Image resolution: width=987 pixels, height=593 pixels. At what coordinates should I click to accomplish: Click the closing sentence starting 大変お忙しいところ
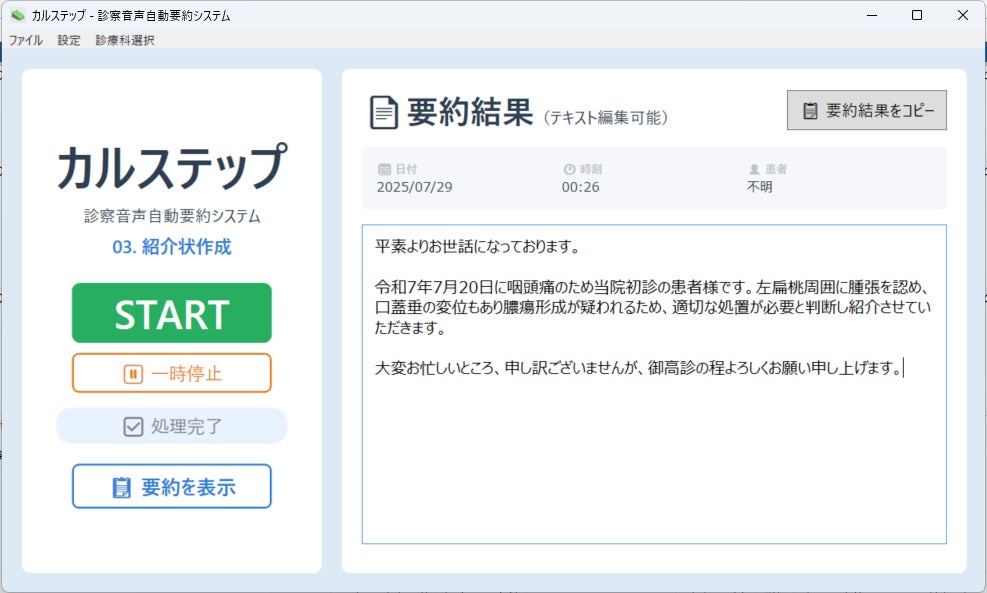(639, 368)
